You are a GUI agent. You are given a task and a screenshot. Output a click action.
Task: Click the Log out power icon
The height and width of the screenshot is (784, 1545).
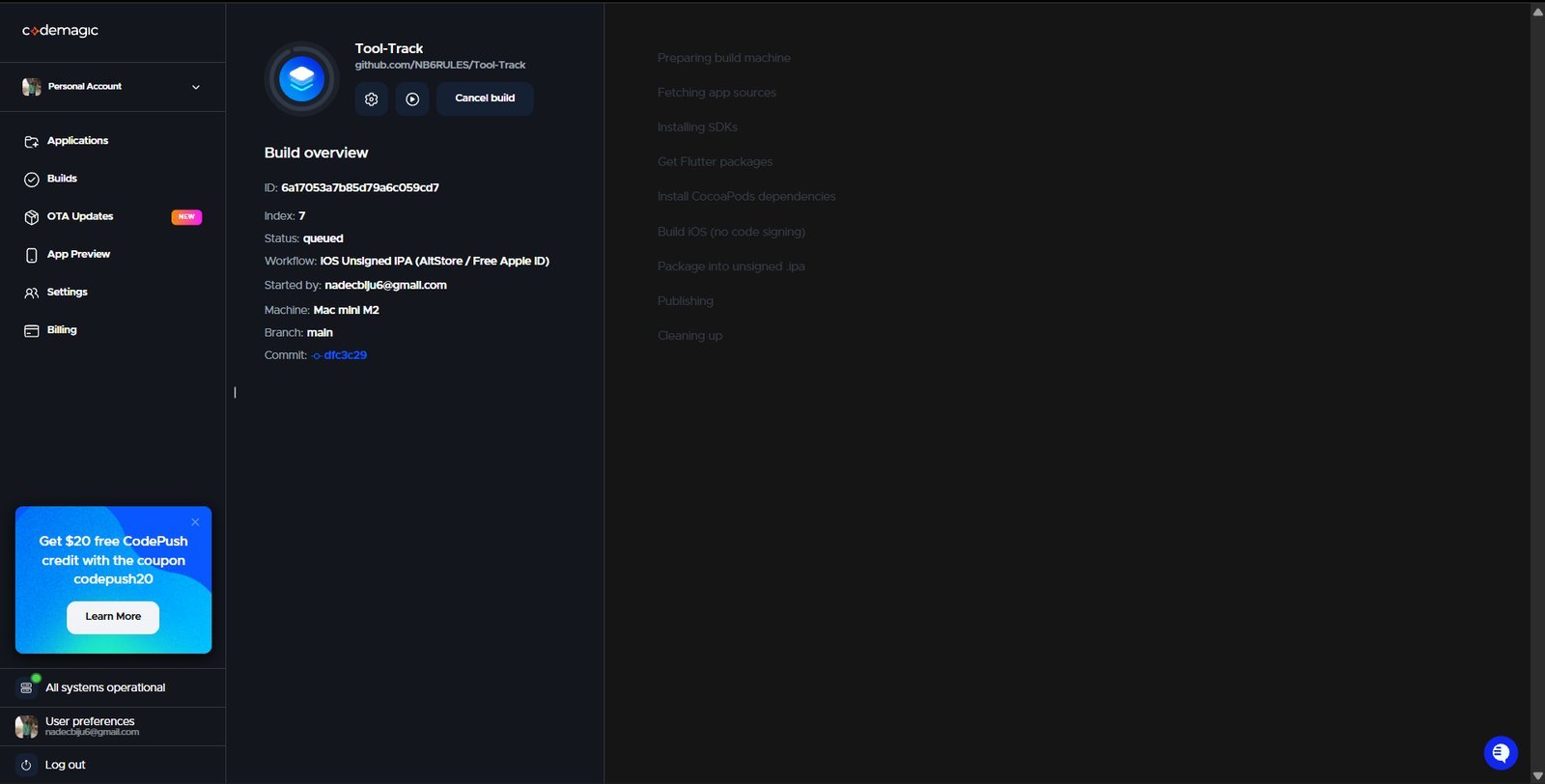click(26, 765)
